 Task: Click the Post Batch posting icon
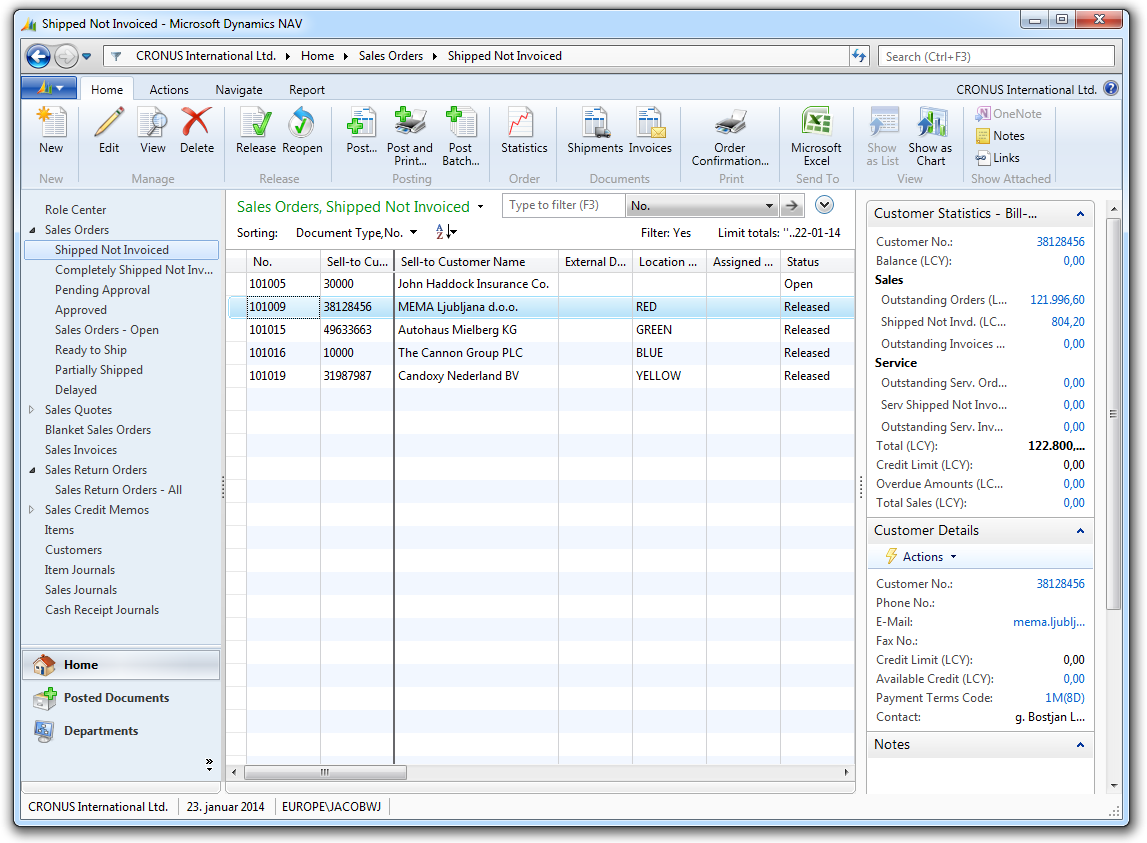[461, 131]
